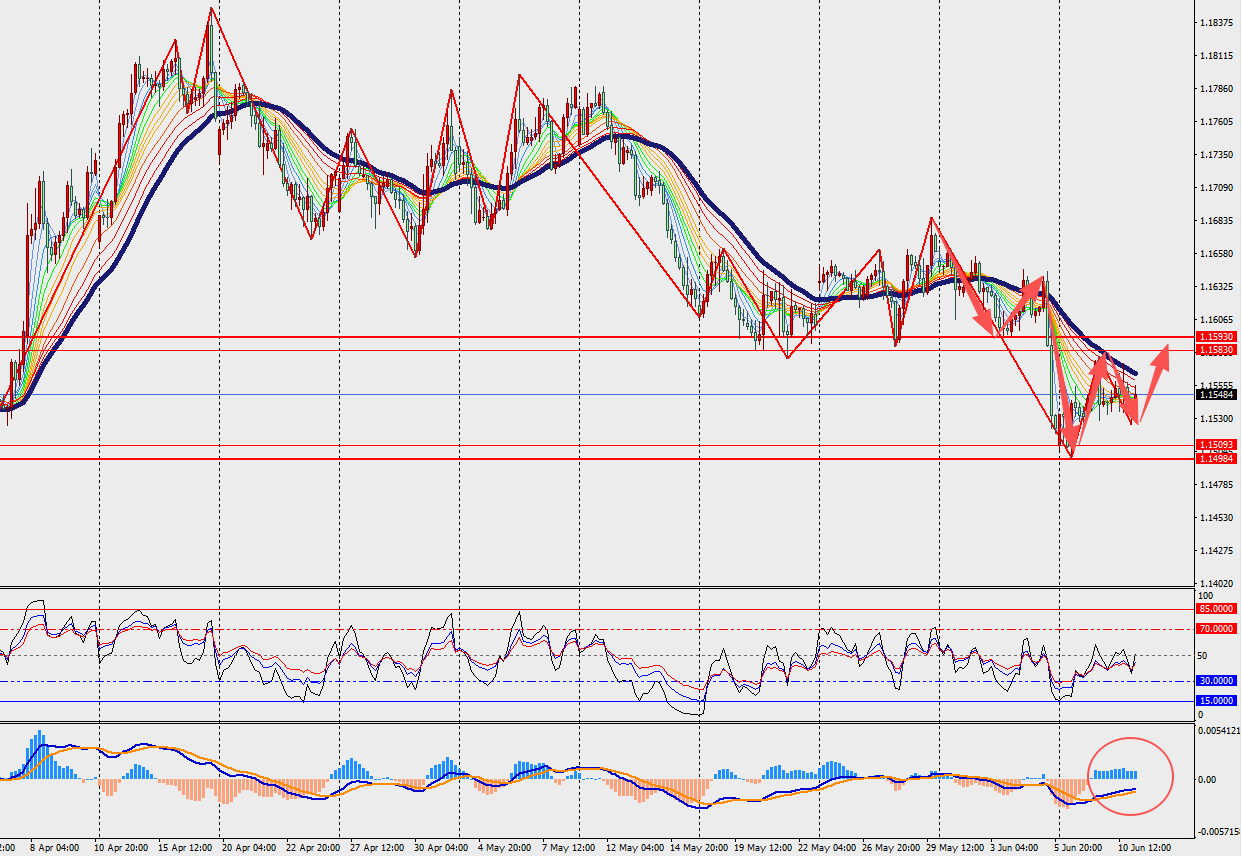The width and height of the screenshot is (1242, 856).
Task: Select the 15.0000 oversold level label
Action: click(1217, 701)
